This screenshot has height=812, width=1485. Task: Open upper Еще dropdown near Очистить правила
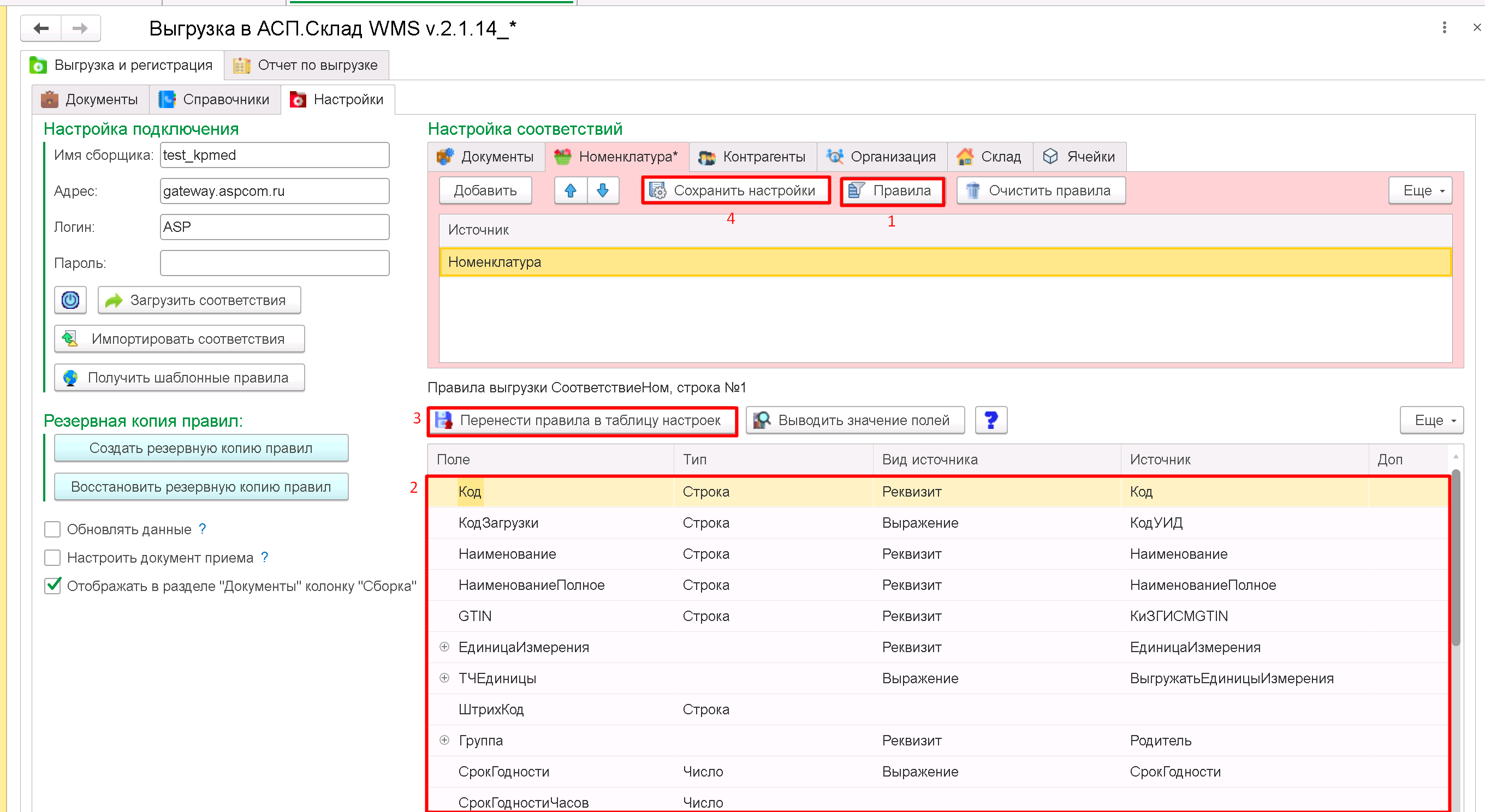[1419, 190]
